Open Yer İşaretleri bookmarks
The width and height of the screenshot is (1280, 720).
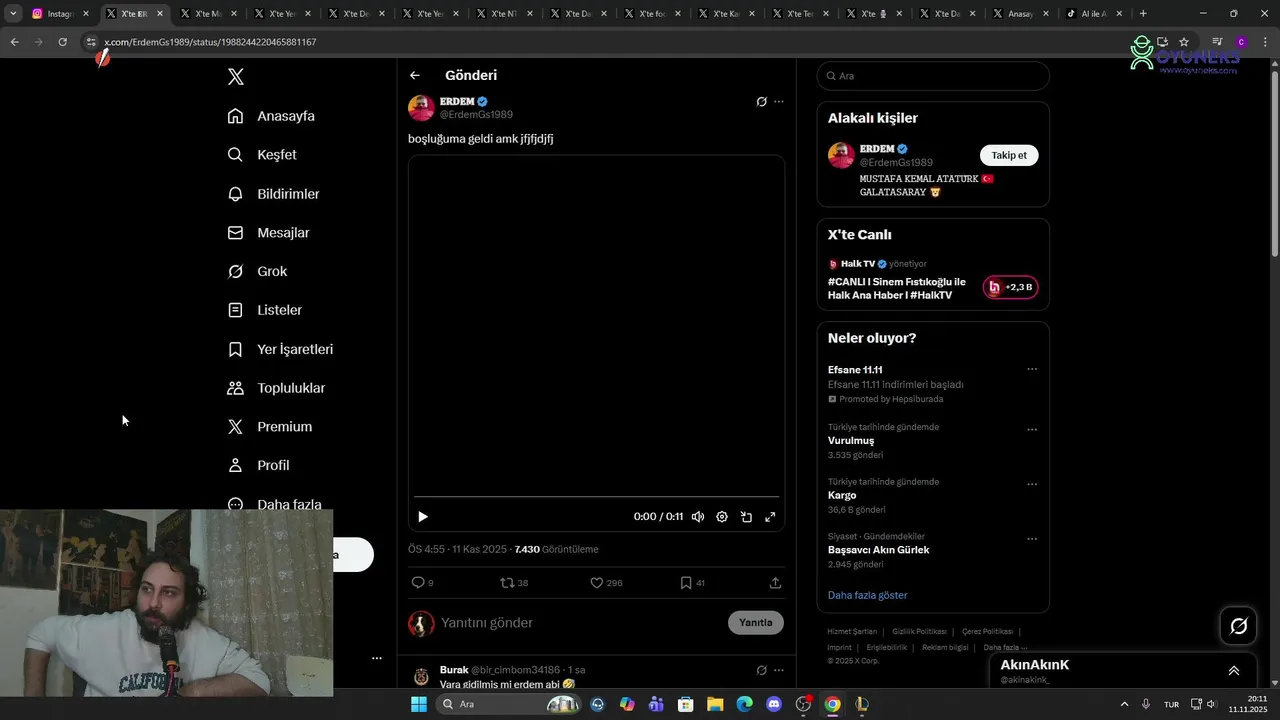point(280,349)
